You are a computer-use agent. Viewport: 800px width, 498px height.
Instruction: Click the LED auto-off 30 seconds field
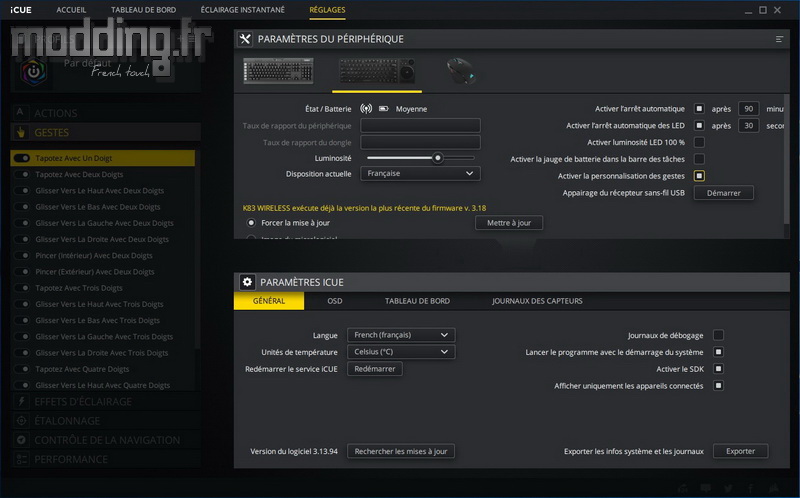(748, 126)
